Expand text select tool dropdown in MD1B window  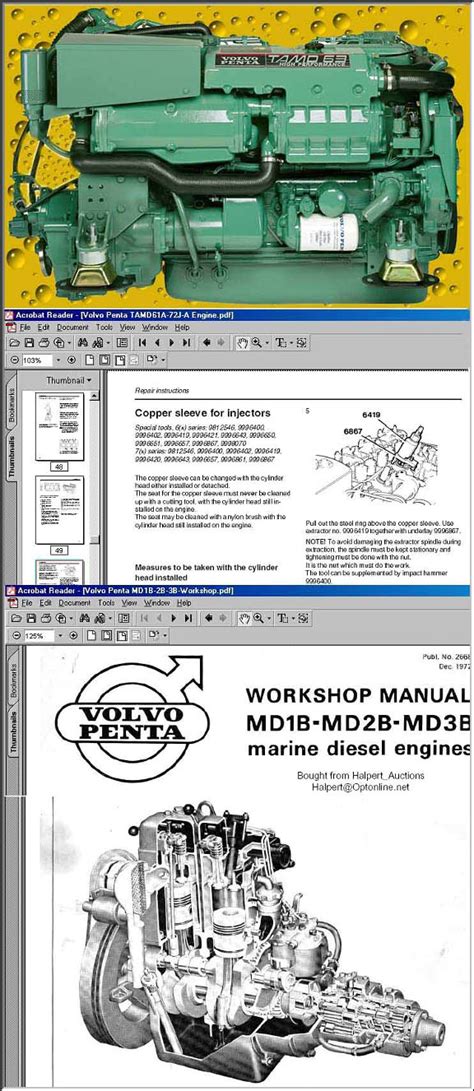(293, 618)
